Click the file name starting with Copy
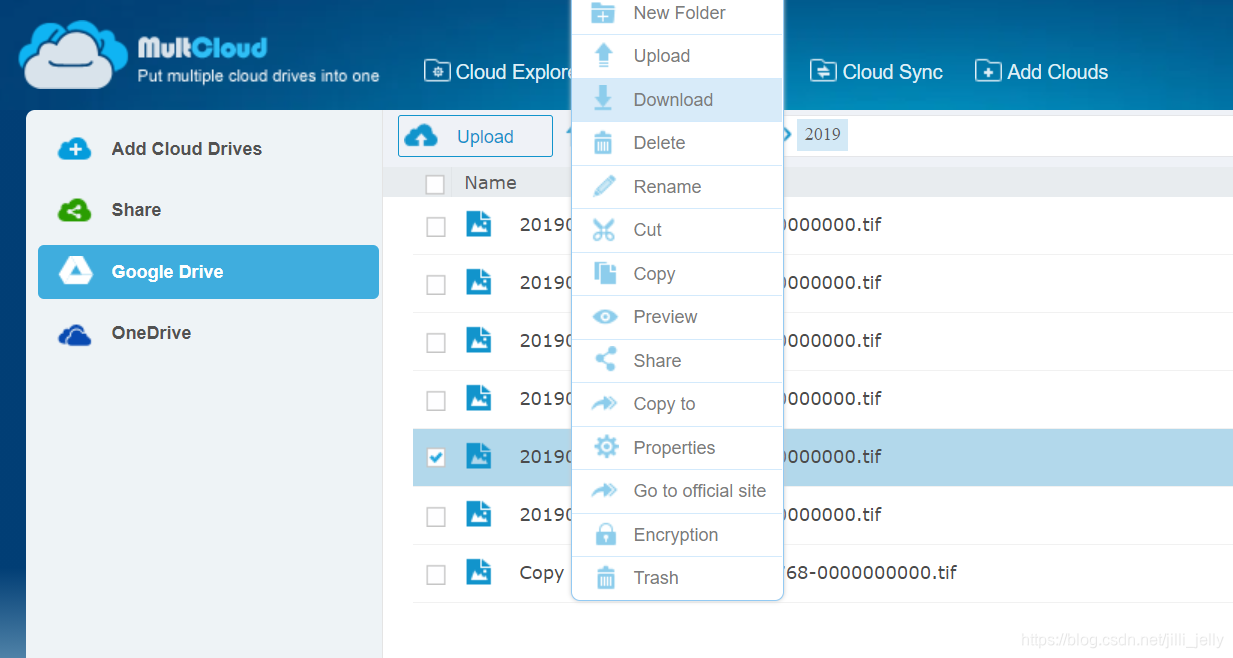The width and height of the screenshot is (1233, 658). click(738, 573)
